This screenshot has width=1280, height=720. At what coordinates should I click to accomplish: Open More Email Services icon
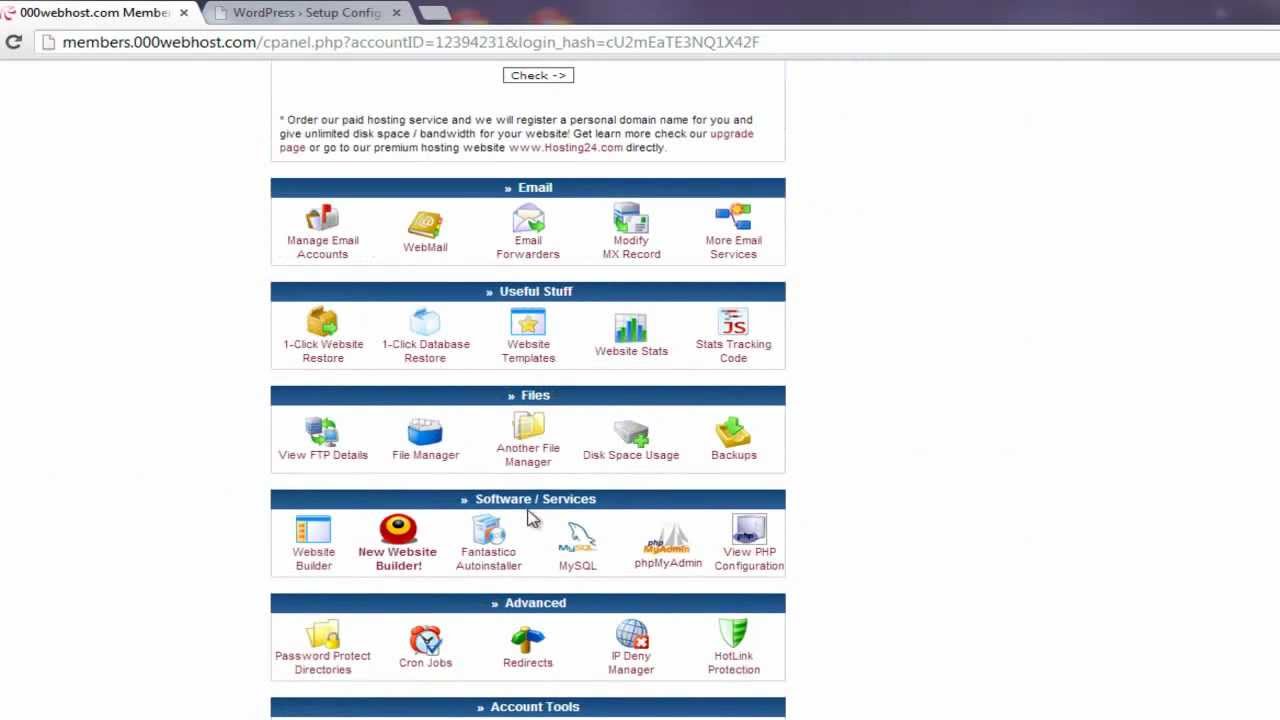[733, 217]
